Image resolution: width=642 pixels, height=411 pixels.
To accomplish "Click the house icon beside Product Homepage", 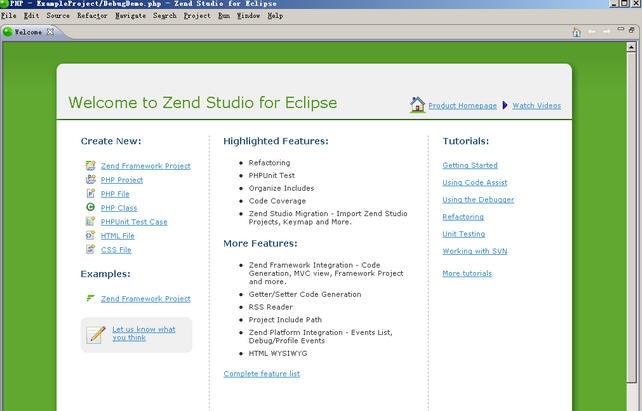I will click(417, 104).
